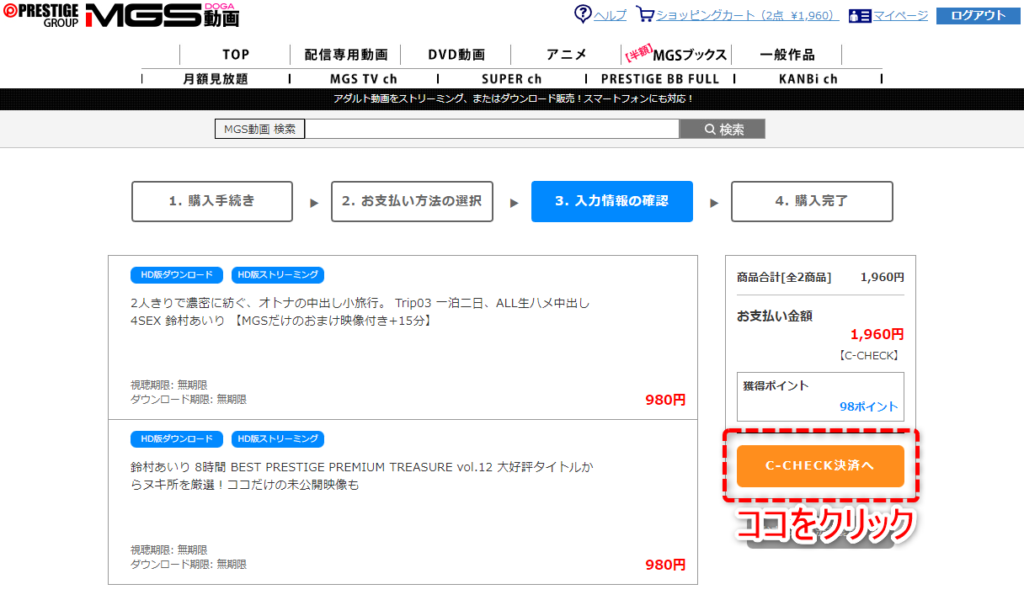Select the 配信専用動画 menu item
The image size is (1024, 616).
(x=345, y=55)
